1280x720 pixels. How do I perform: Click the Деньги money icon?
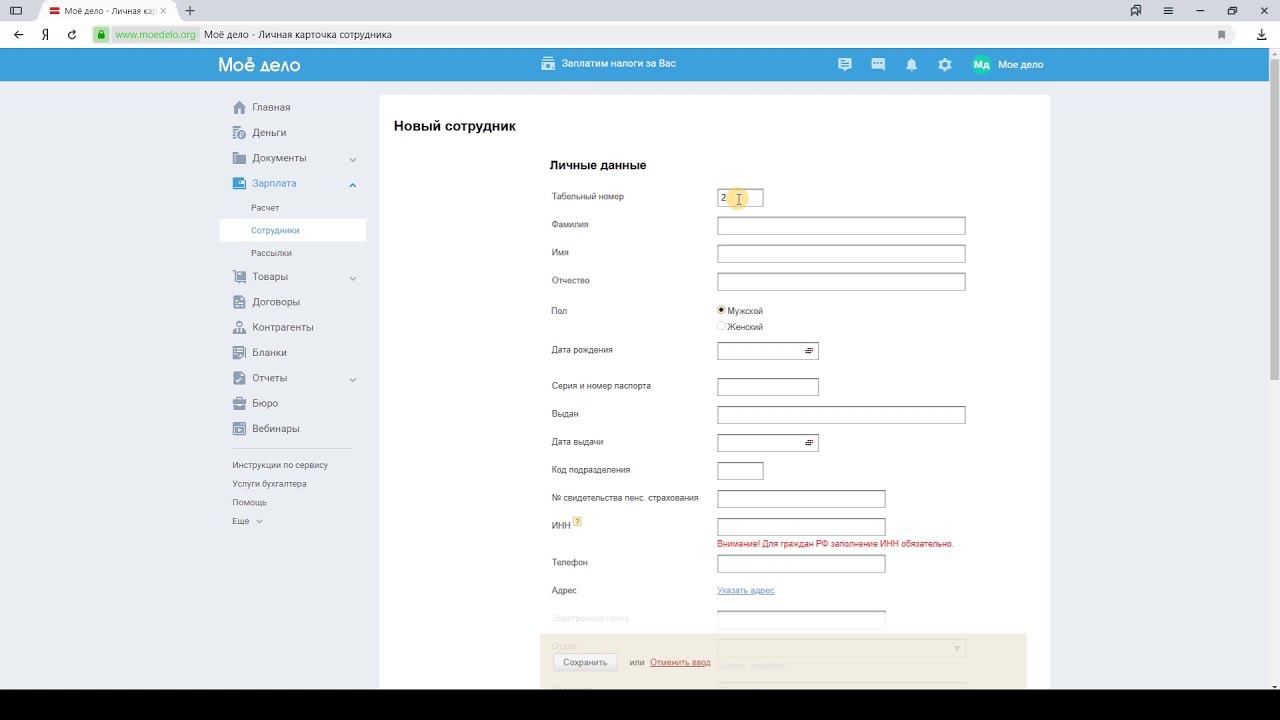tap(239, 132)
